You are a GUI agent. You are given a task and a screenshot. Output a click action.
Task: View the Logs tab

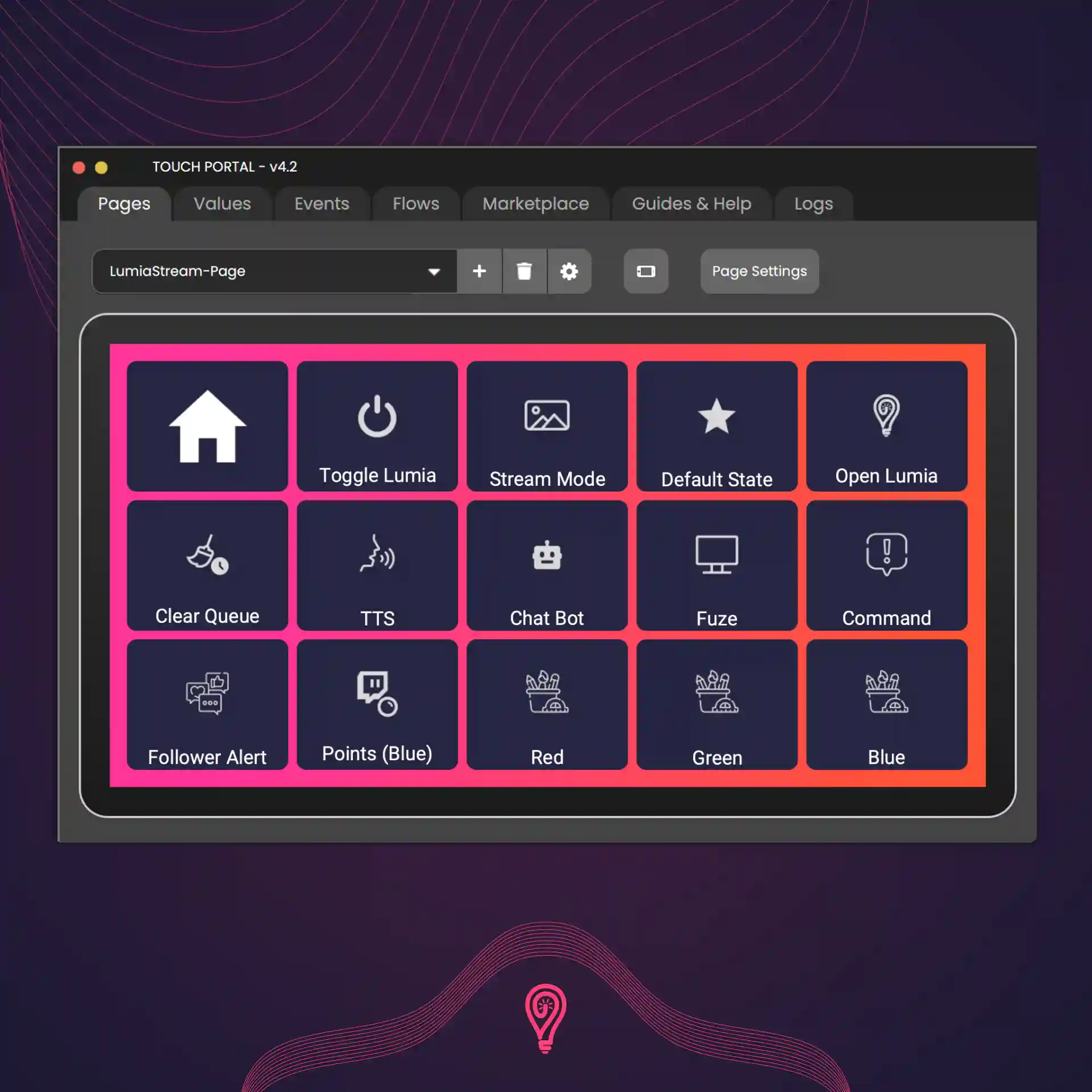(x=814, y=203)
